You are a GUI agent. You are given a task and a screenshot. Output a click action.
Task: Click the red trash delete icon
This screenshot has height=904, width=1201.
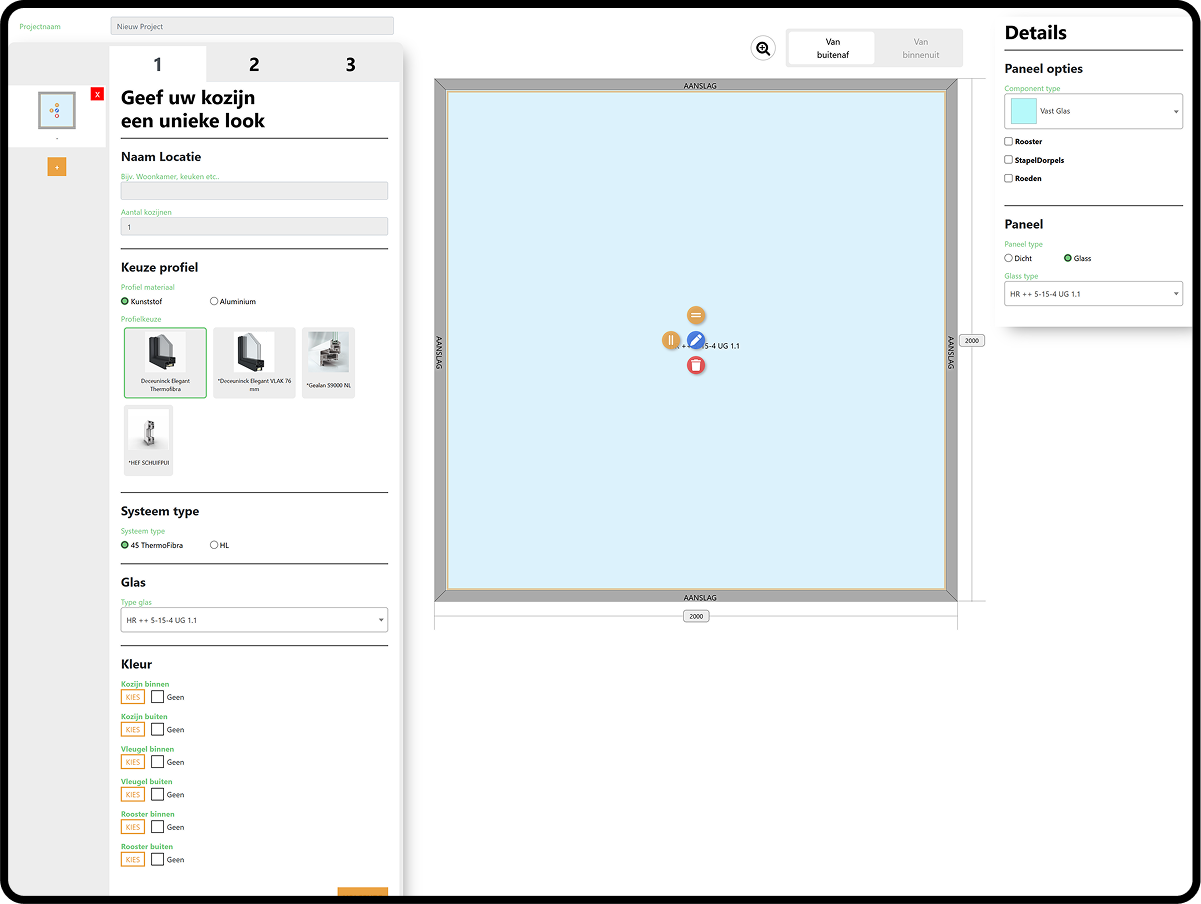click(x=696, y=365)
